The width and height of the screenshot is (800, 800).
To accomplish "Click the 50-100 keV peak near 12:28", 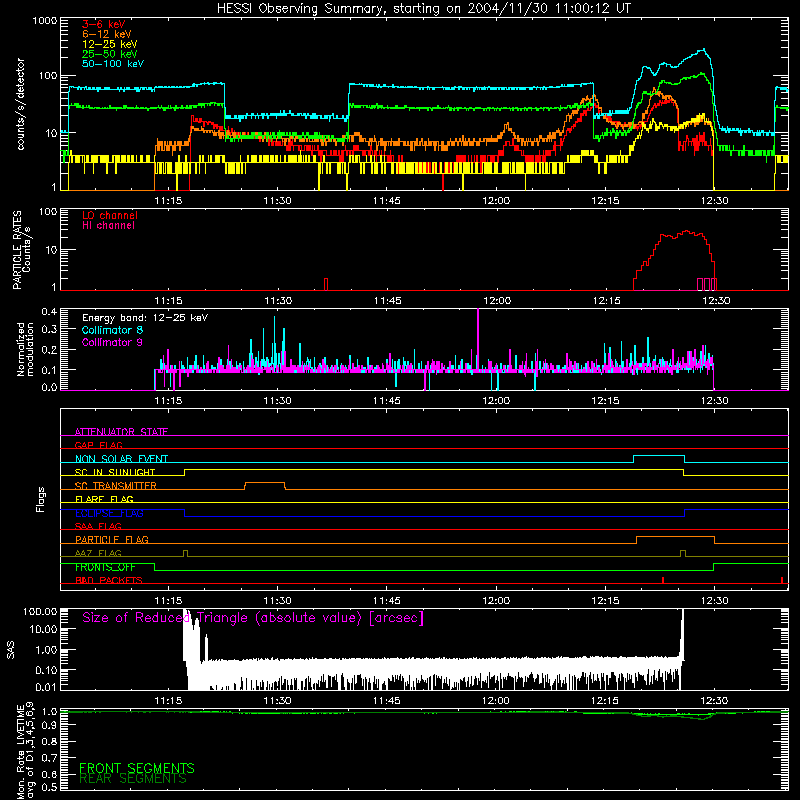I will click(704, 49).
